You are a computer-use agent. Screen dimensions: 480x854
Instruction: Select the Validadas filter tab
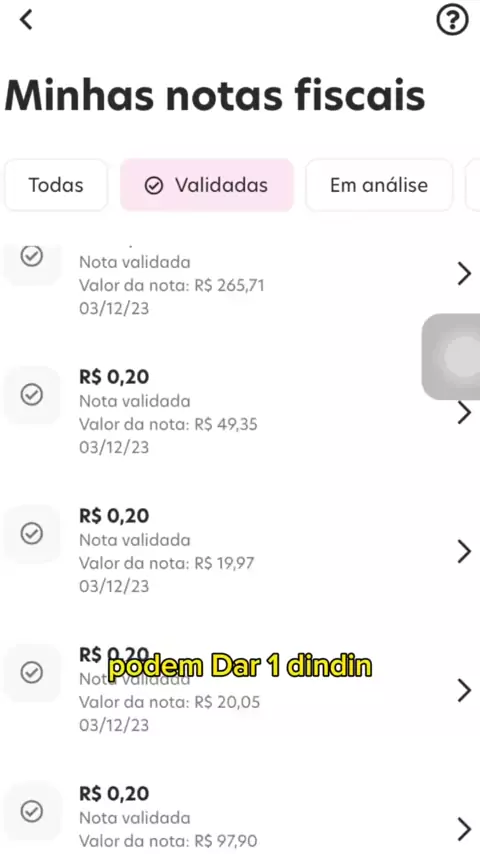click(207, 185)
